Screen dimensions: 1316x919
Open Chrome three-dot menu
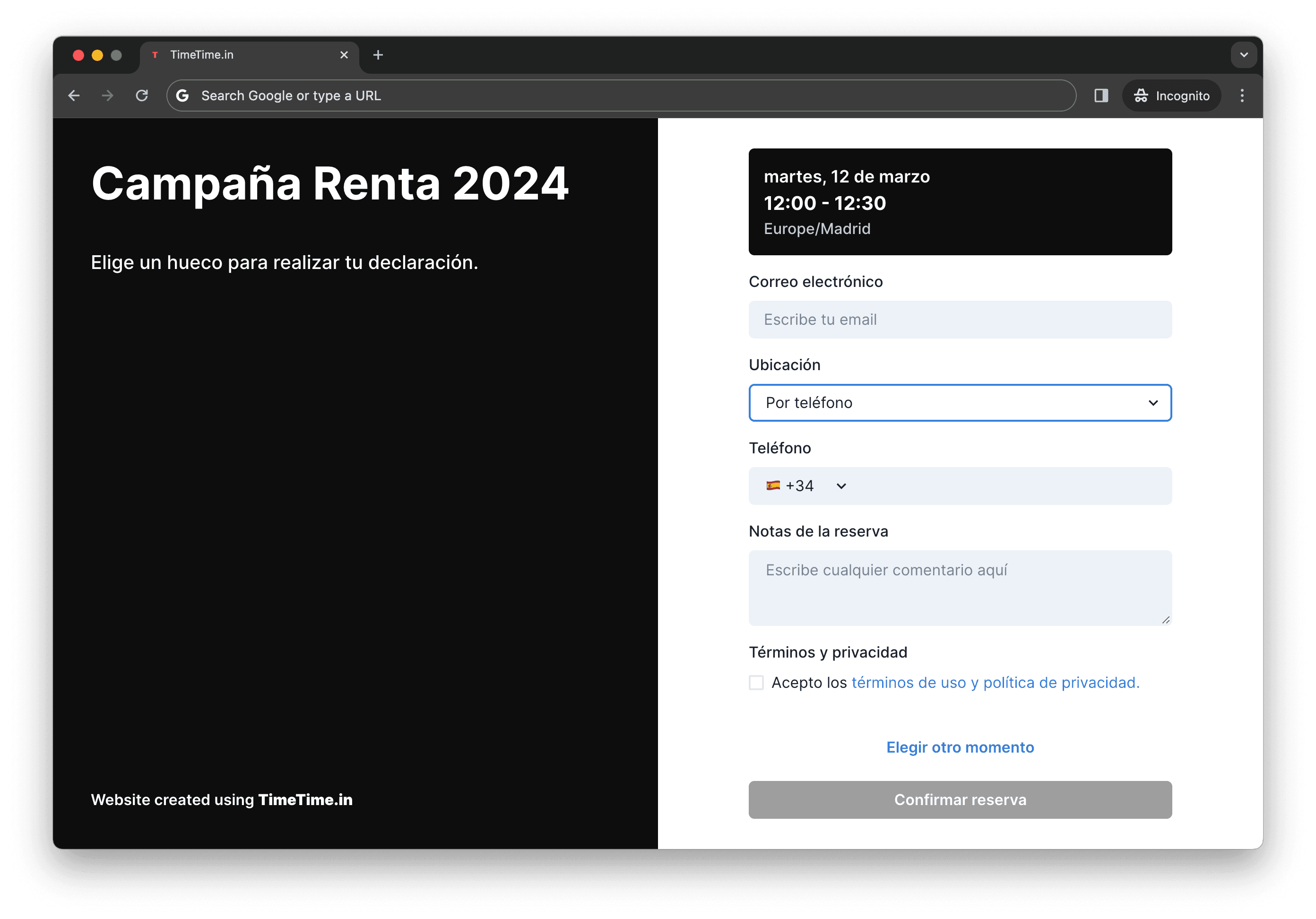tap(1242, 96)
